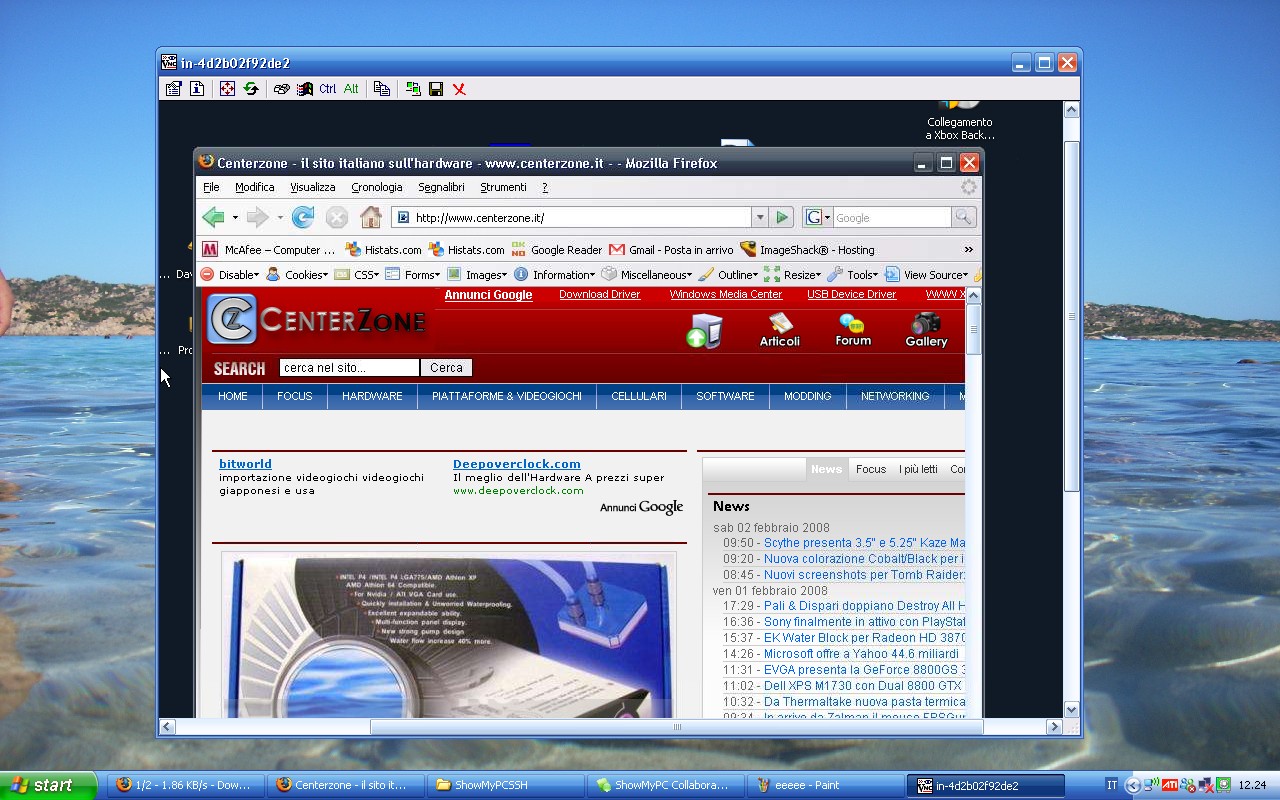Image resolution: width=1280 pixels, height=800 pixels.
Task: Click the Firefox reload page button
Action: coord(303,217)
